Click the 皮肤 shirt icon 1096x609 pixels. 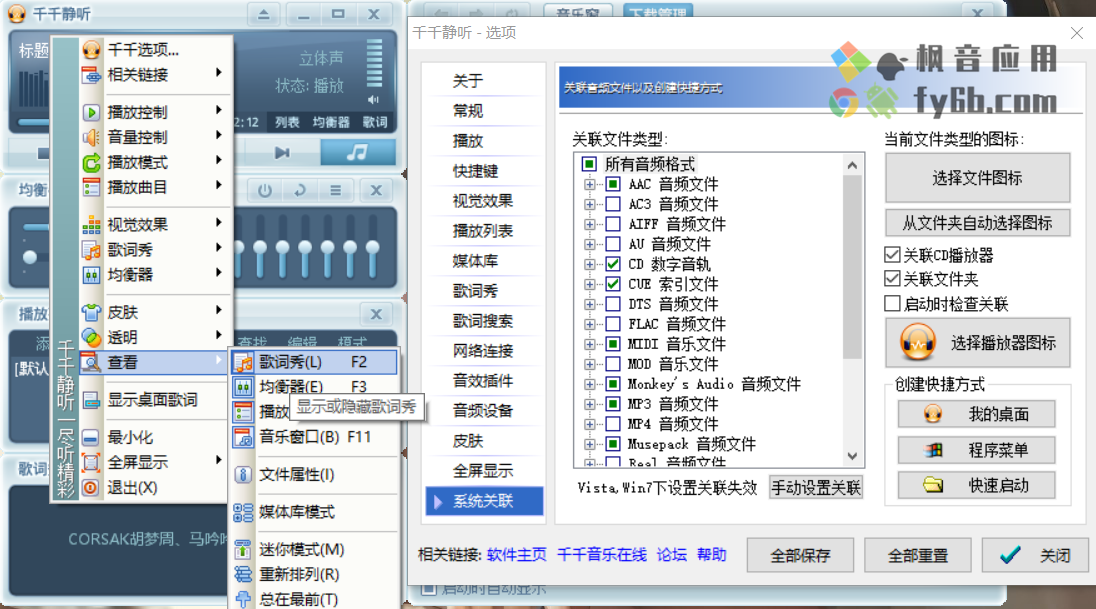click(92, 312)
